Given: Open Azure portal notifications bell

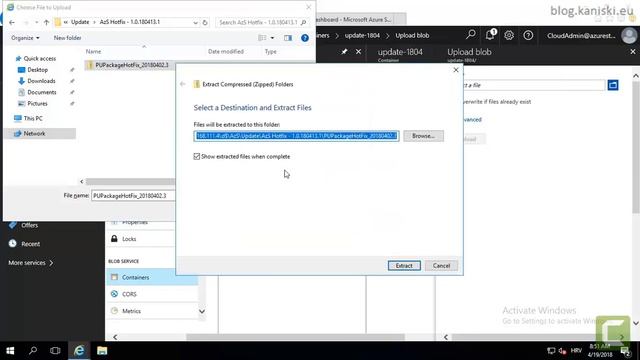Looking at the screenshot, I should click(490, 35).
